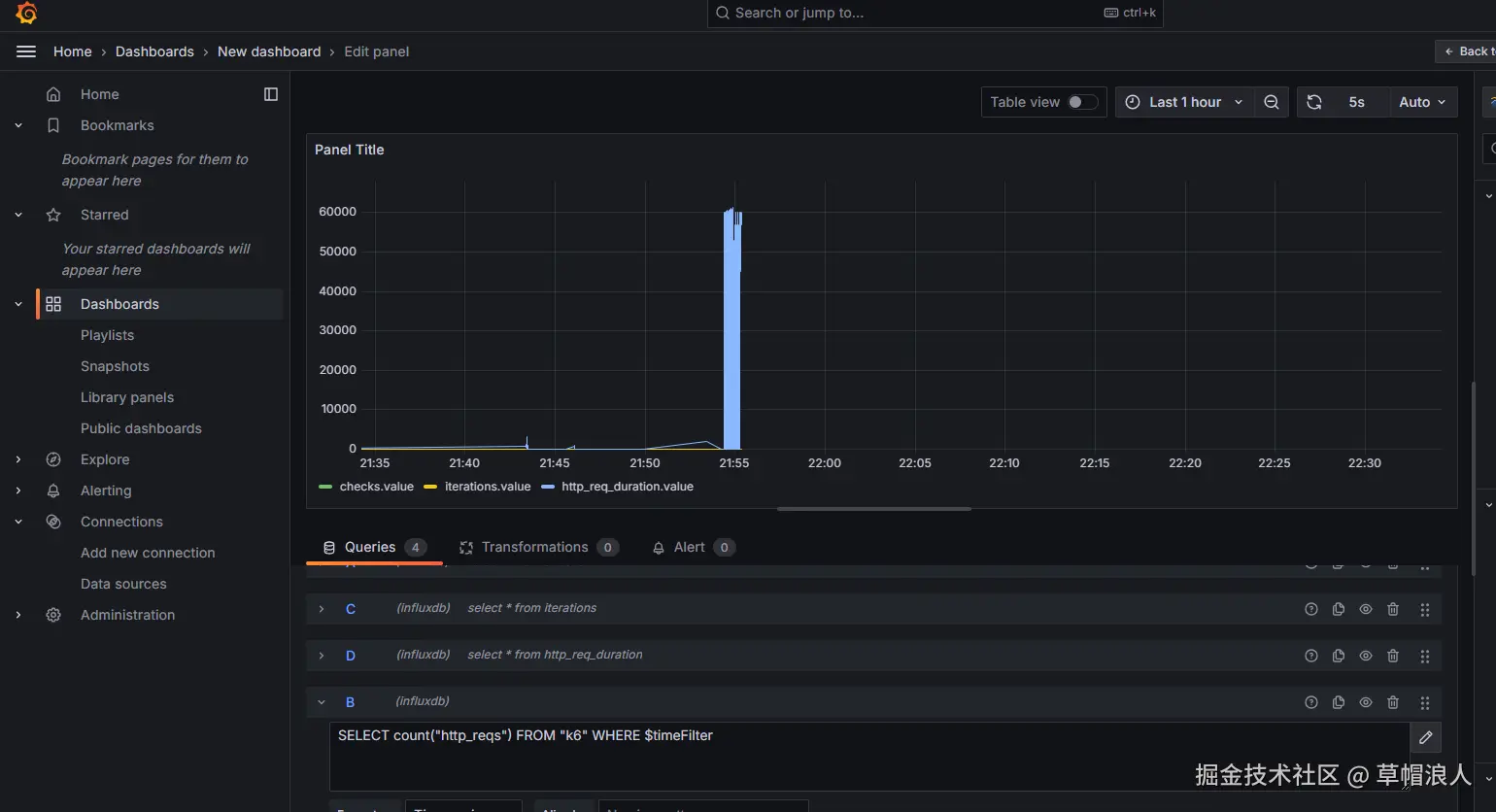
Task: Click the zoom out time range icon
Action: [x=1271, y=102]
